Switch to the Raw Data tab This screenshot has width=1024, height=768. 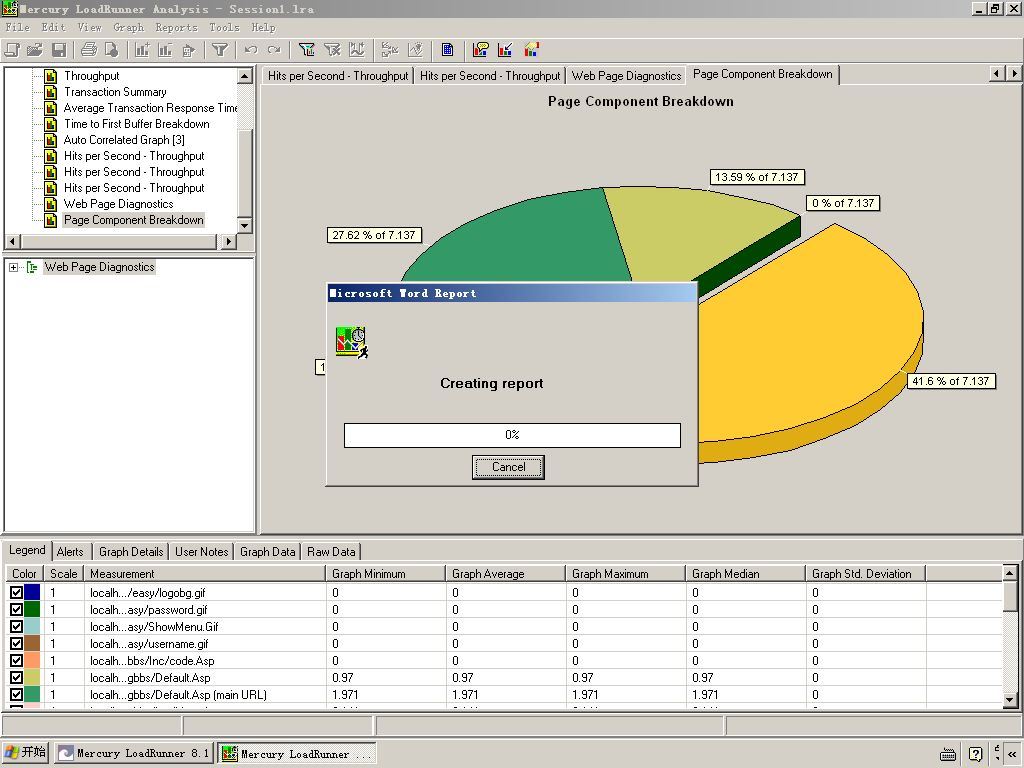click(331, 552)
